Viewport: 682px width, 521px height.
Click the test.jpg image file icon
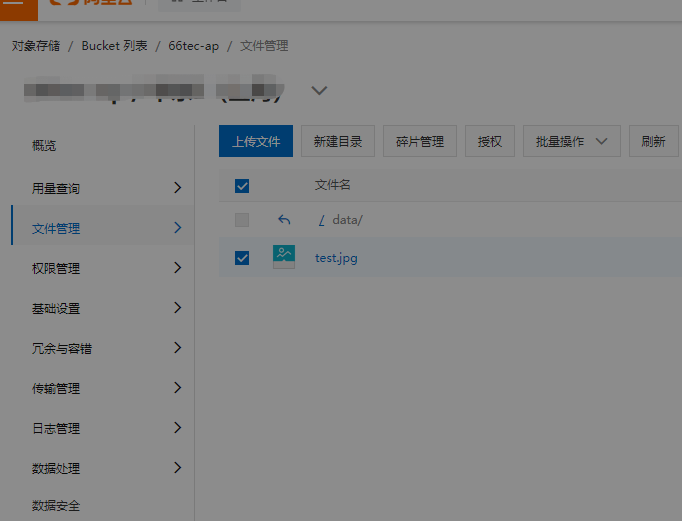tap(284, 257)
